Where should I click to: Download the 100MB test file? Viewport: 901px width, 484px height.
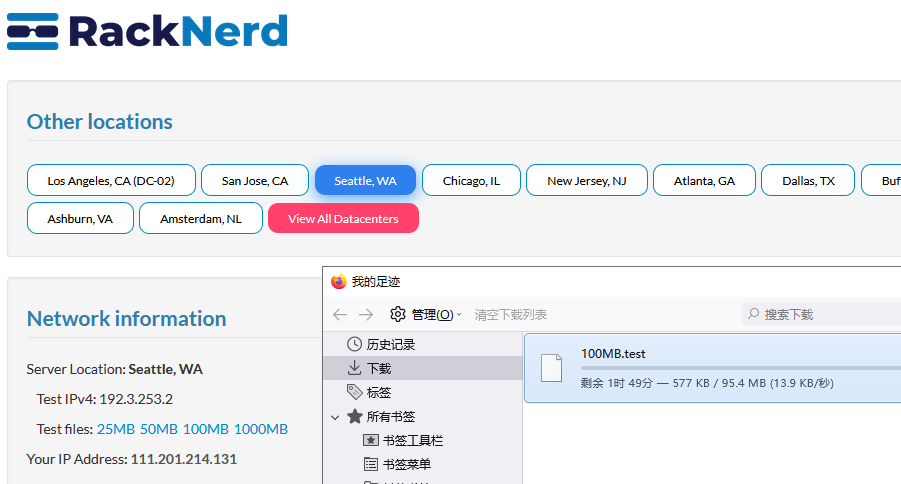tap(206, 429)
